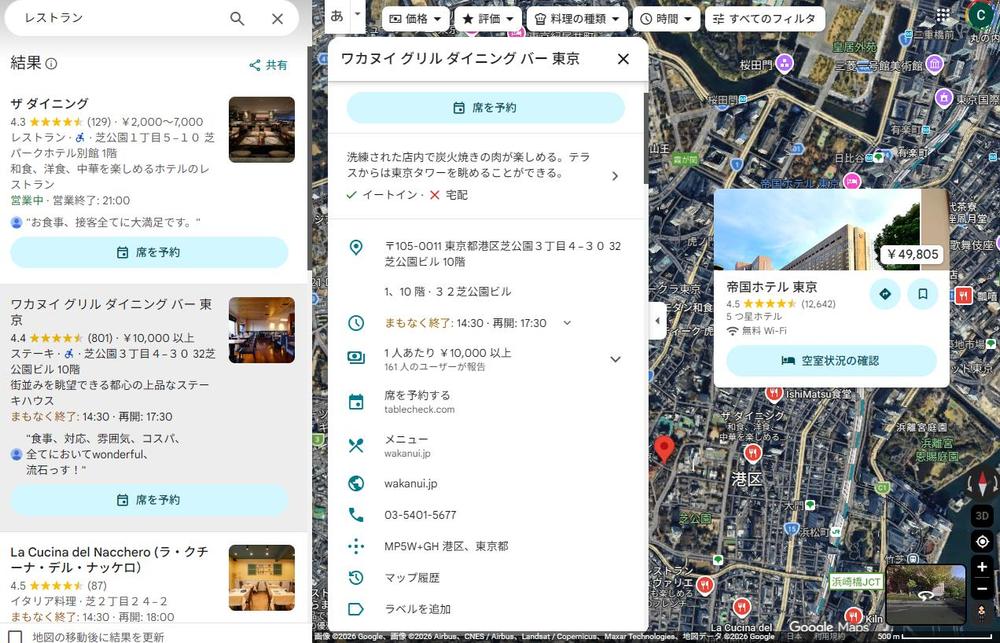This screenshot has width=1000, height=643.
Task: Open Google apps grid
Action: click(x=943, y=15)
